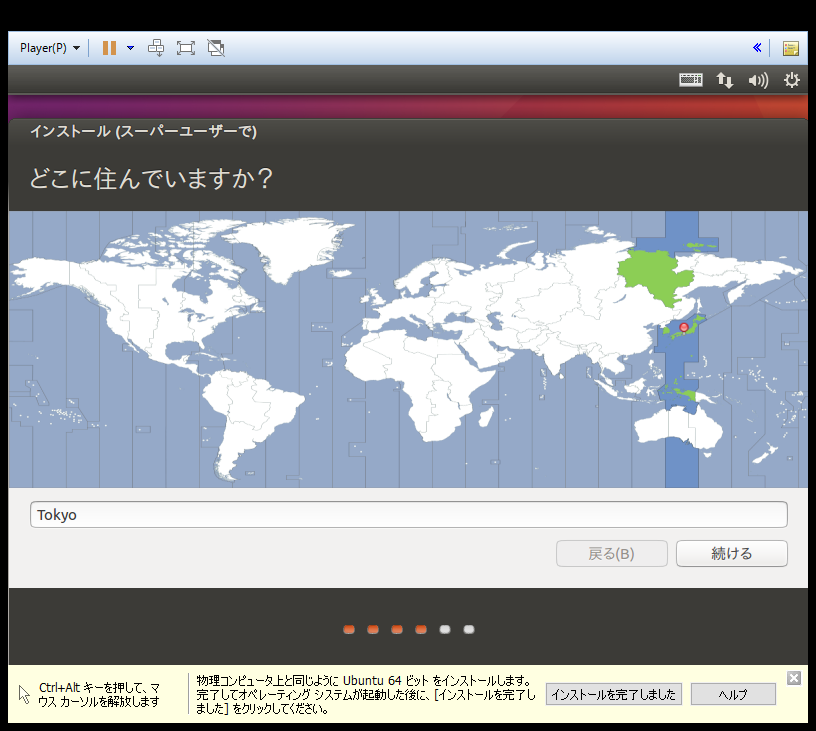Open the notes icon in toolbar

(791, 48)
